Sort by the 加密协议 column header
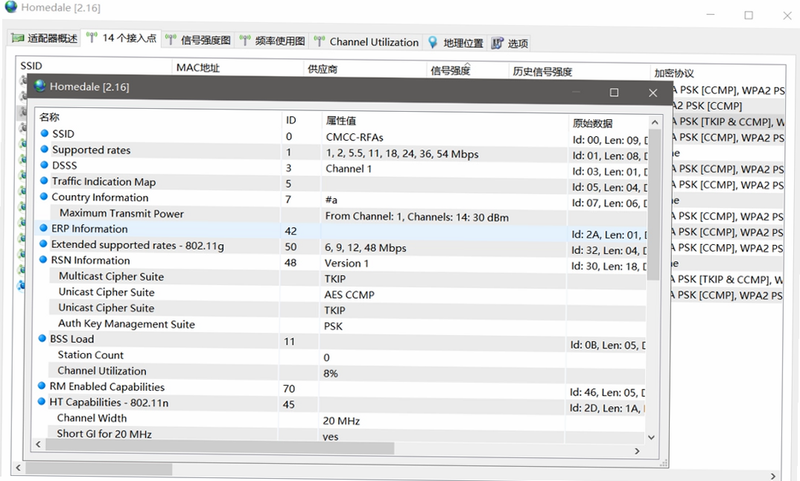This screenshot has width=800, height=481. tap(718, 73)
